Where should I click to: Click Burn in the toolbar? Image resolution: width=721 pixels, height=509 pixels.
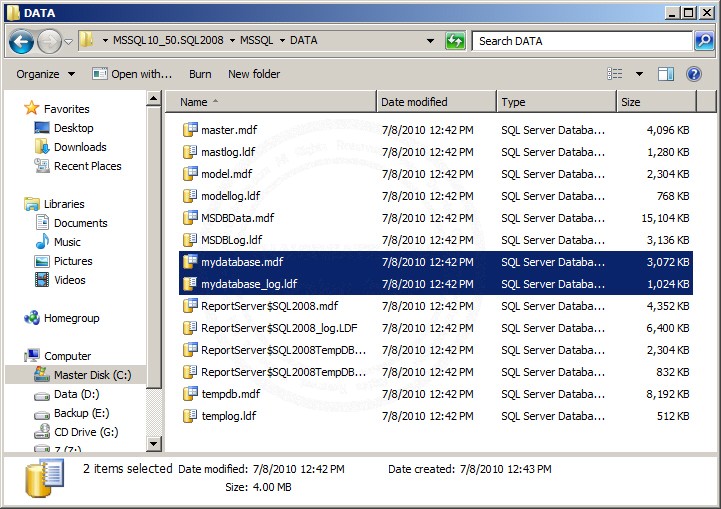tap(200, 74)
